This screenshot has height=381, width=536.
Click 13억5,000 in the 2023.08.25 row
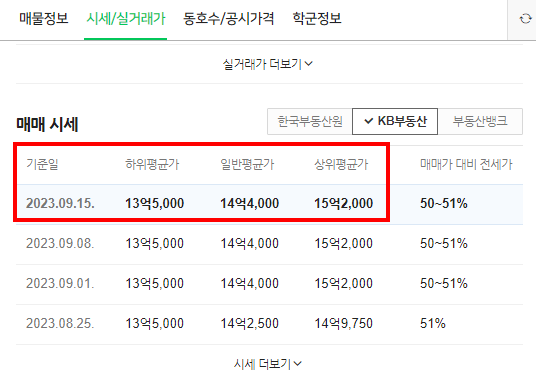tap(155, 323)
